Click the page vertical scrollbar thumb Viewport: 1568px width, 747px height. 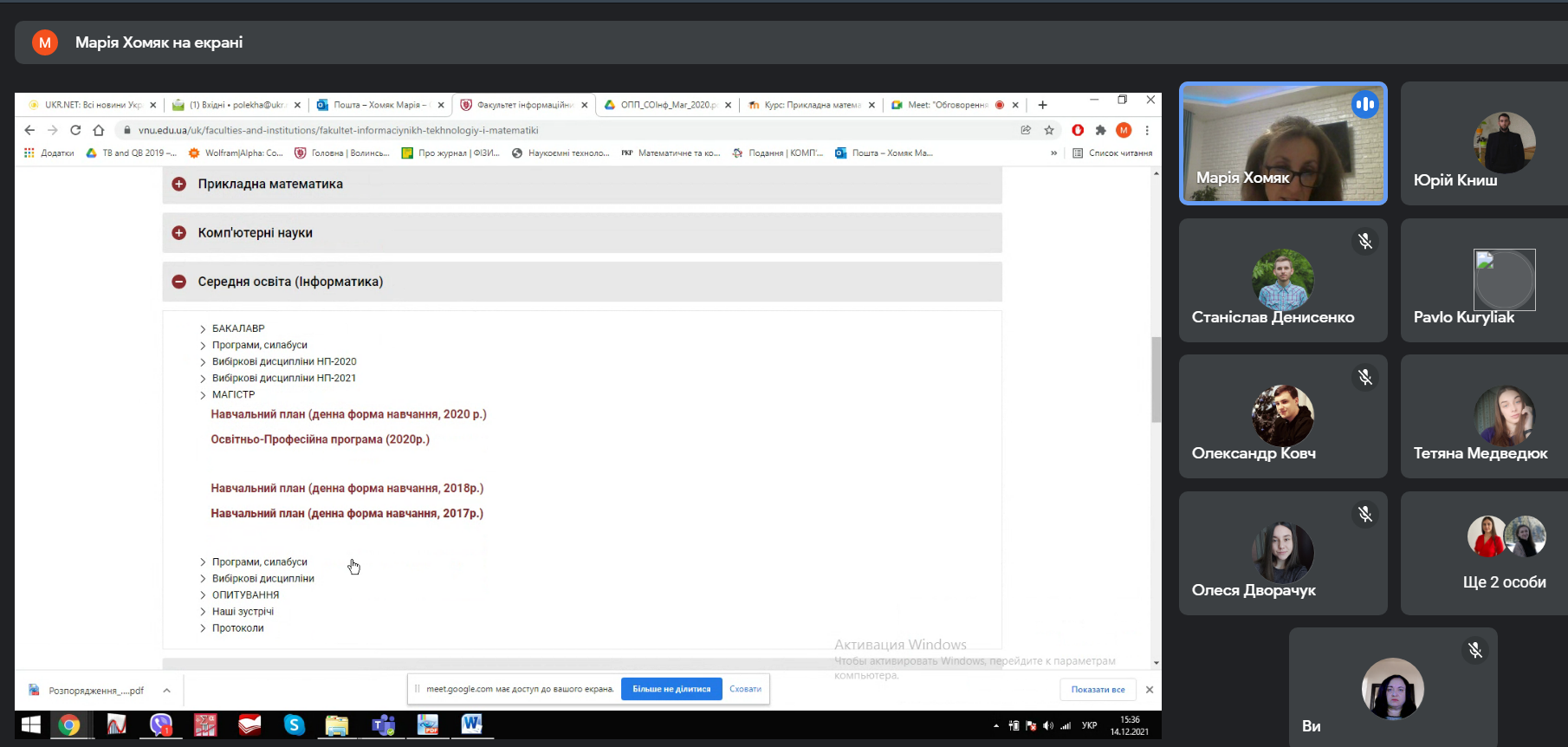pyautogui.click(x=1156, y=379)
